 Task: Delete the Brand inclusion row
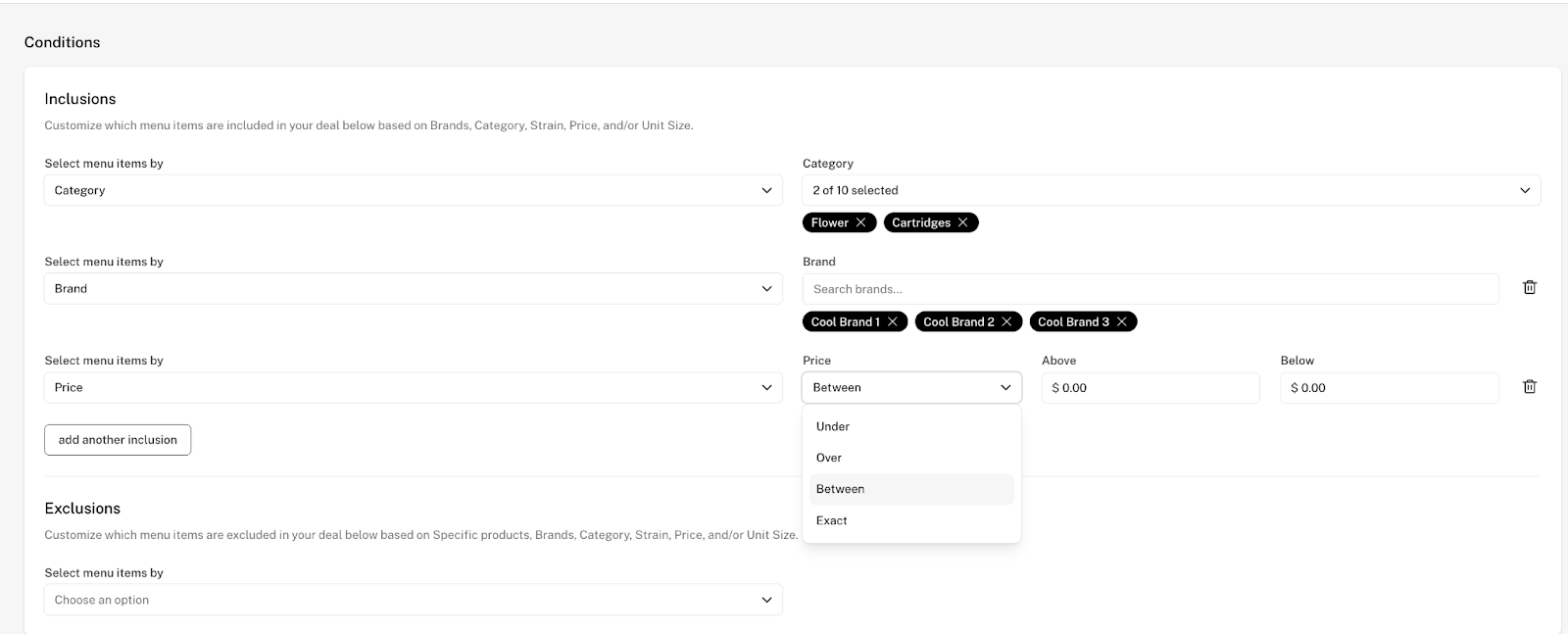1529,288
